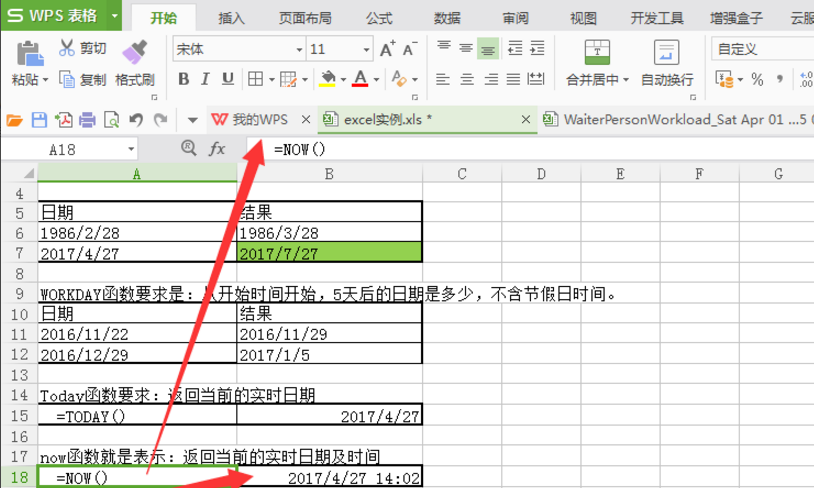
Task: Align text right horizontally
Action: [491, 79]
